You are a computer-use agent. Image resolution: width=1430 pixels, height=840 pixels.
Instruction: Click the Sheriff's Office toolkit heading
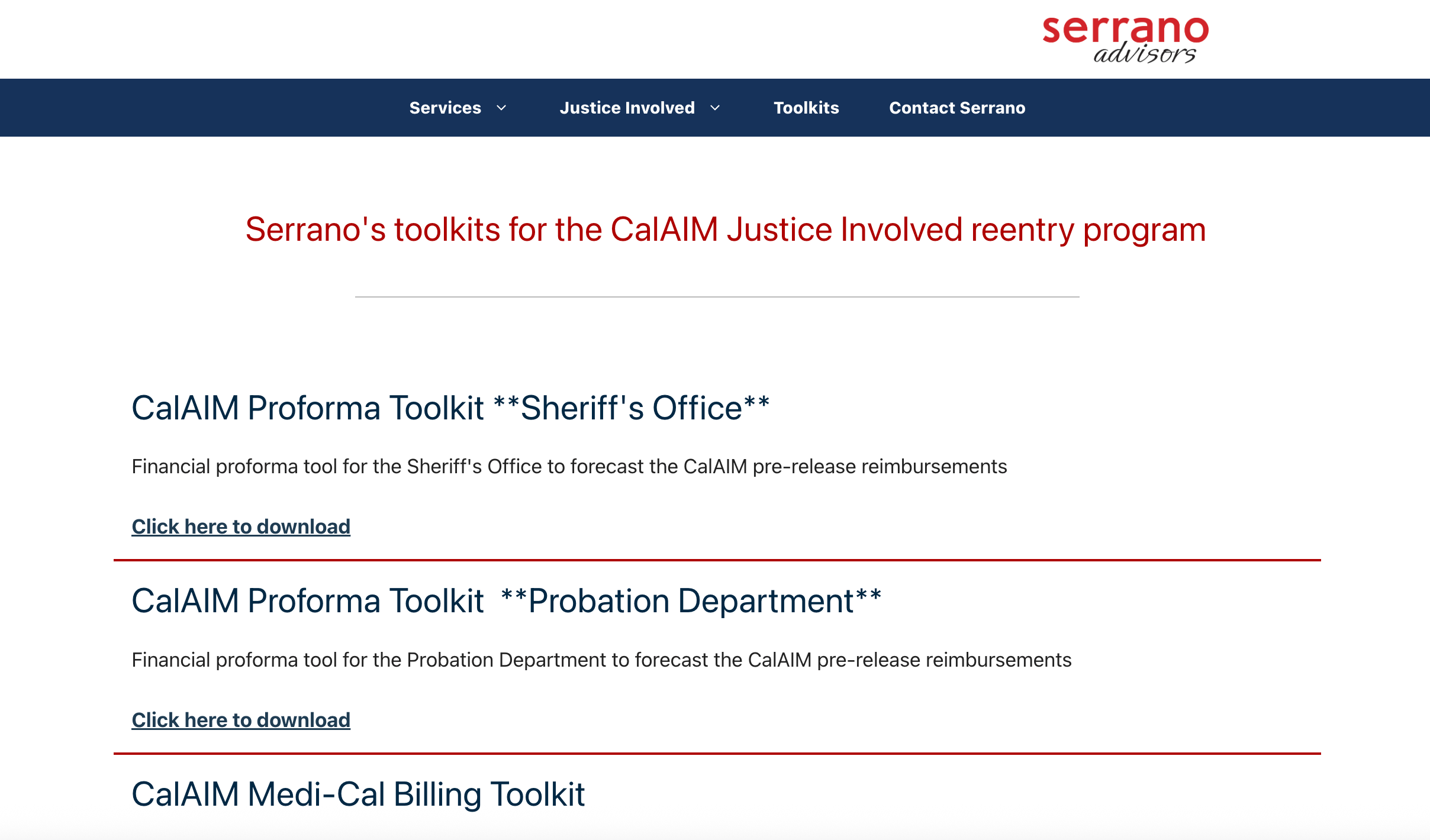pos(450,408)
